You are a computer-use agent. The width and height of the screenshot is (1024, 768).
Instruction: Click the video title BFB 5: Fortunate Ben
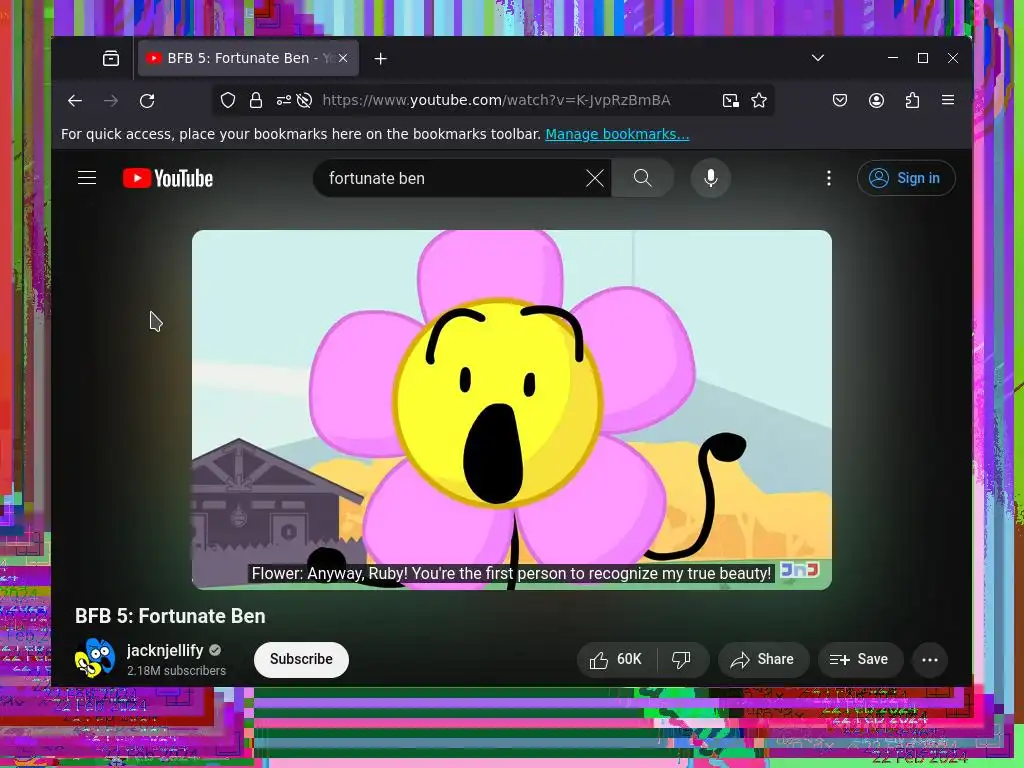point(170,616)
